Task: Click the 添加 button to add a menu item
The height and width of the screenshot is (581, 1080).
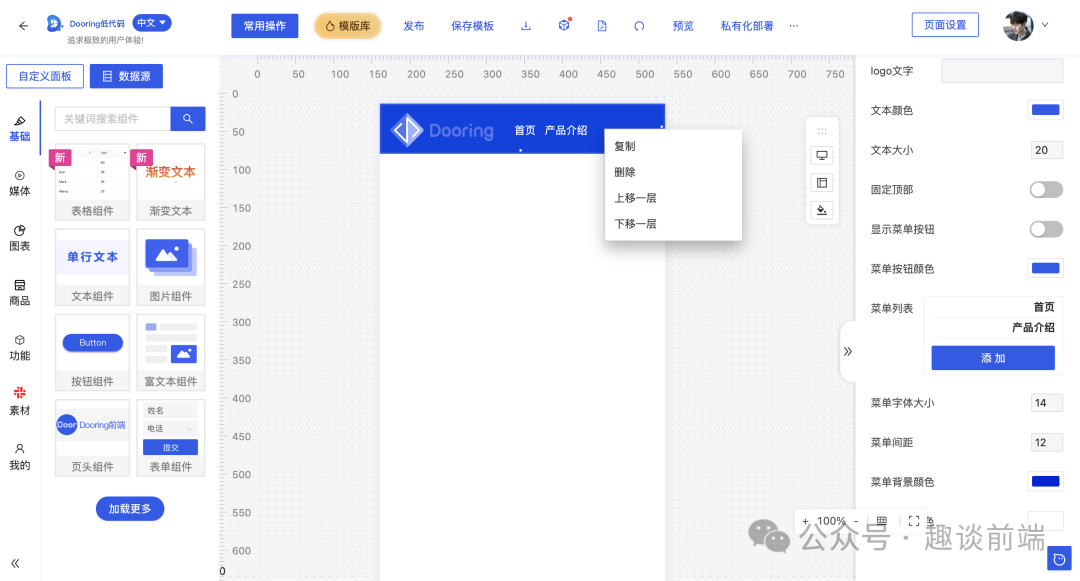Action: pos(992,357)
